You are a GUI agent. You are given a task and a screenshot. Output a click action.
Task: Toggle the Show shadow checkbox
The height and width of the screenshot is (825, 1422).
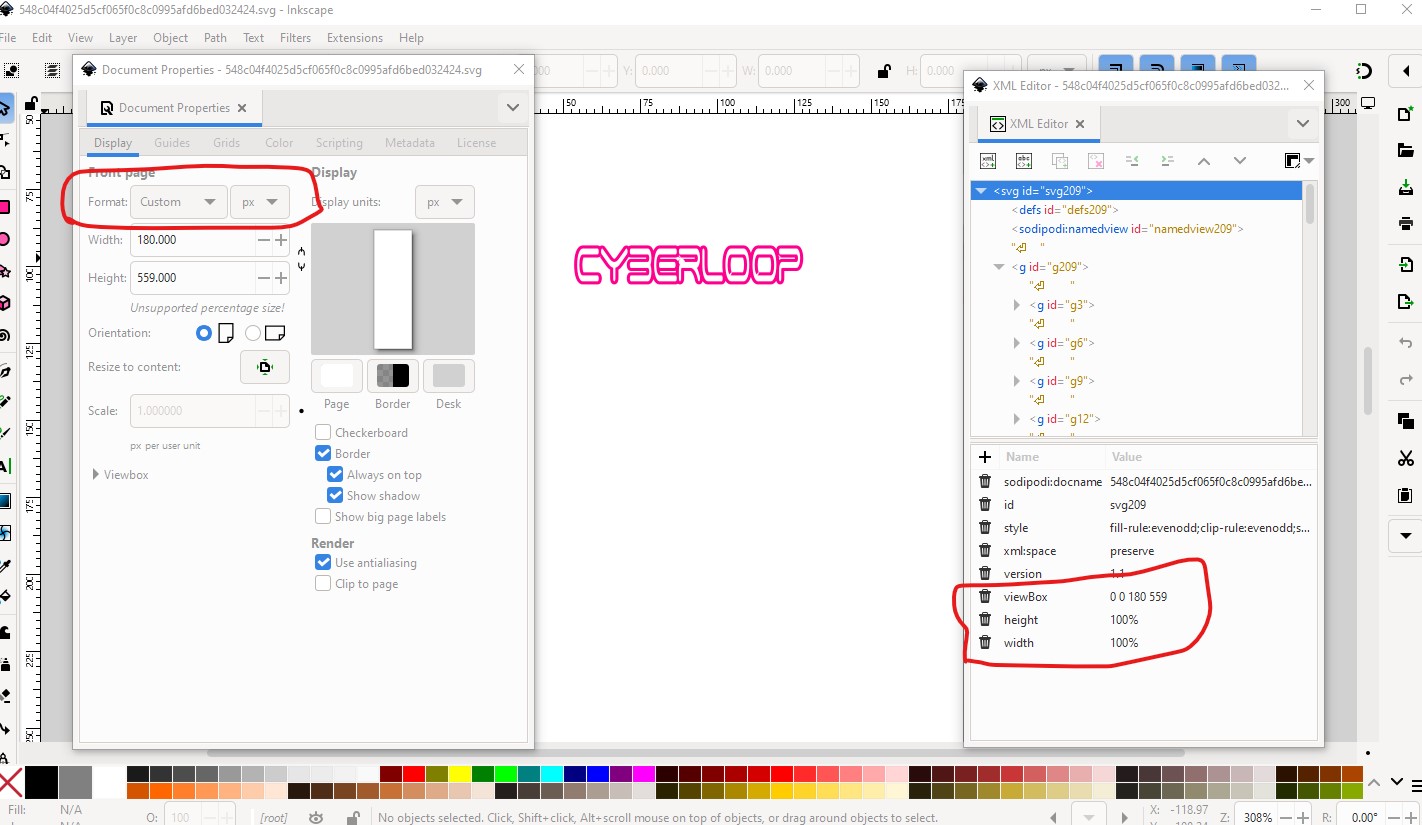coord(335,496)
